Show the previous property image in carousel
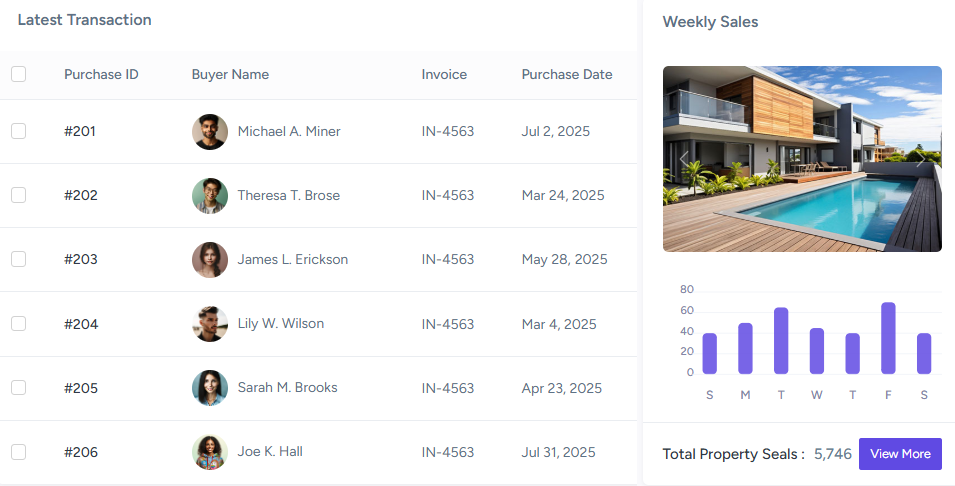 685,159
